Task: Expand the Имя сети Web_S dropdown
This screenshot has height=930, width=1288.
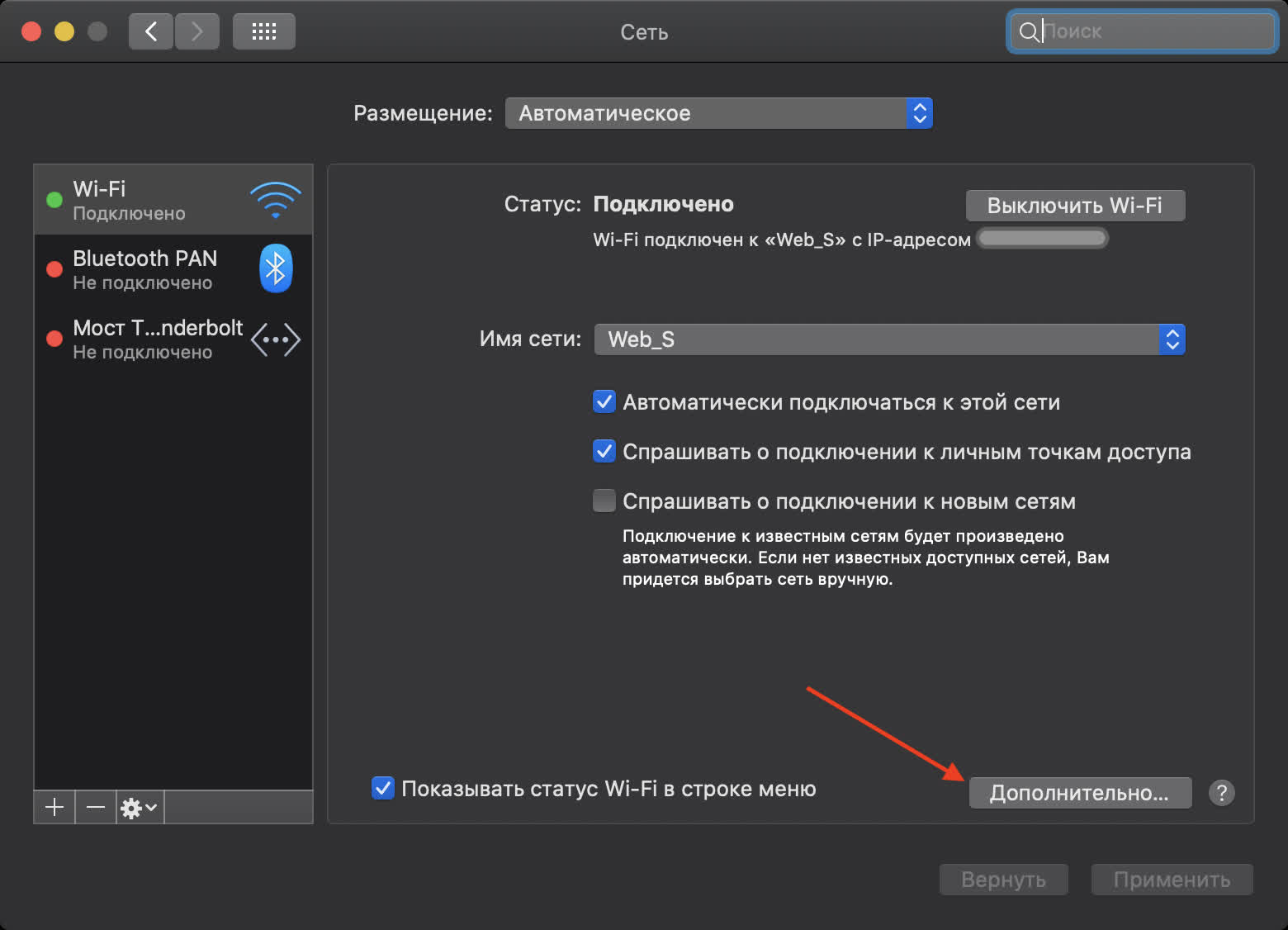Action: 889,339
